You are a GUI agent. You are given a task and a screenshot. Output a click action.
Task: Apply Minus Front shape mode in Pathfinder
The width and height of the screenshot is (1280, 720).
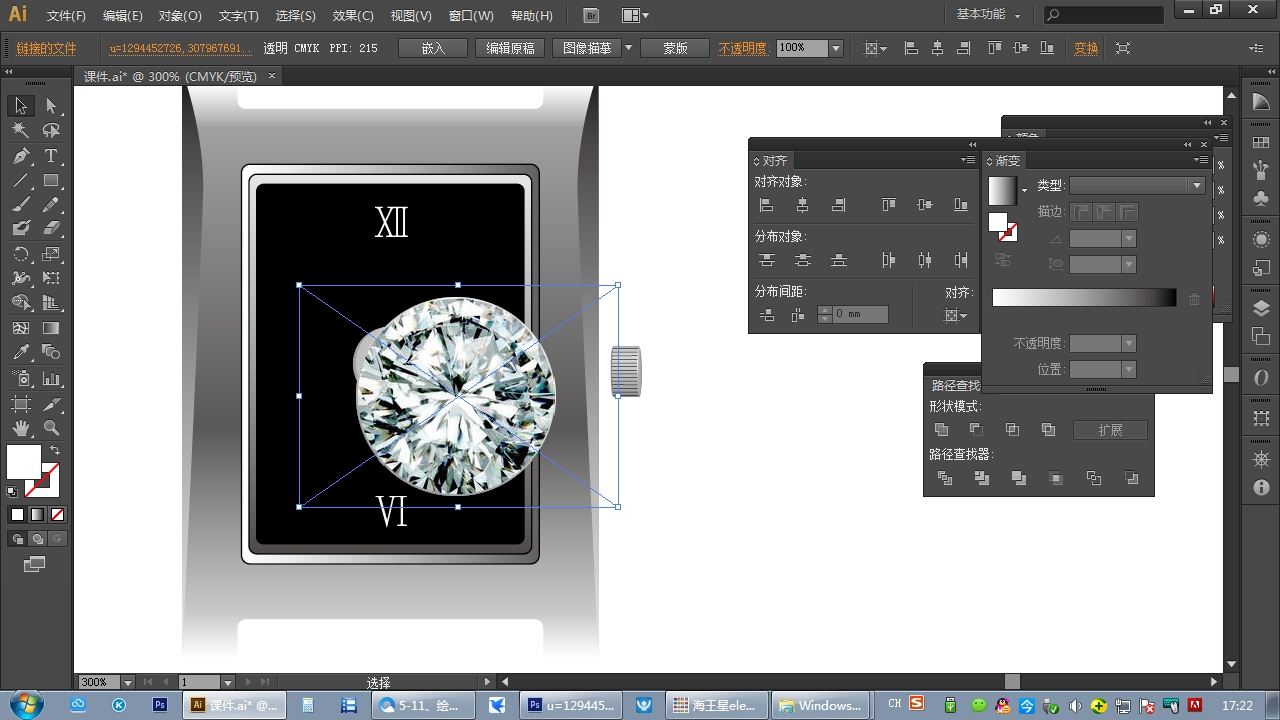tap(976, 430)
